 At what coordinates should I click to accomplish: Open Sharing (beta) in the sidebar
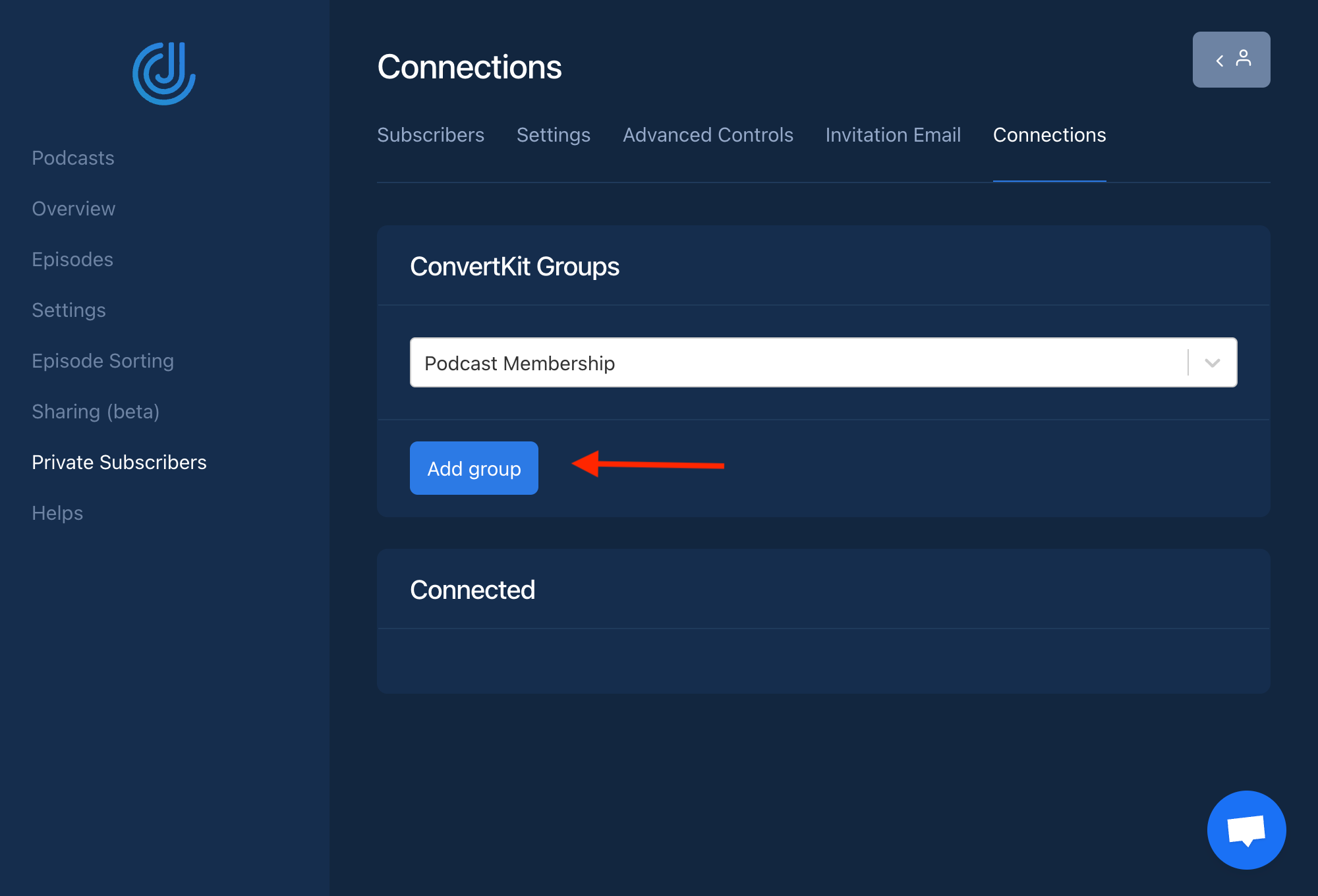point(96,412)
